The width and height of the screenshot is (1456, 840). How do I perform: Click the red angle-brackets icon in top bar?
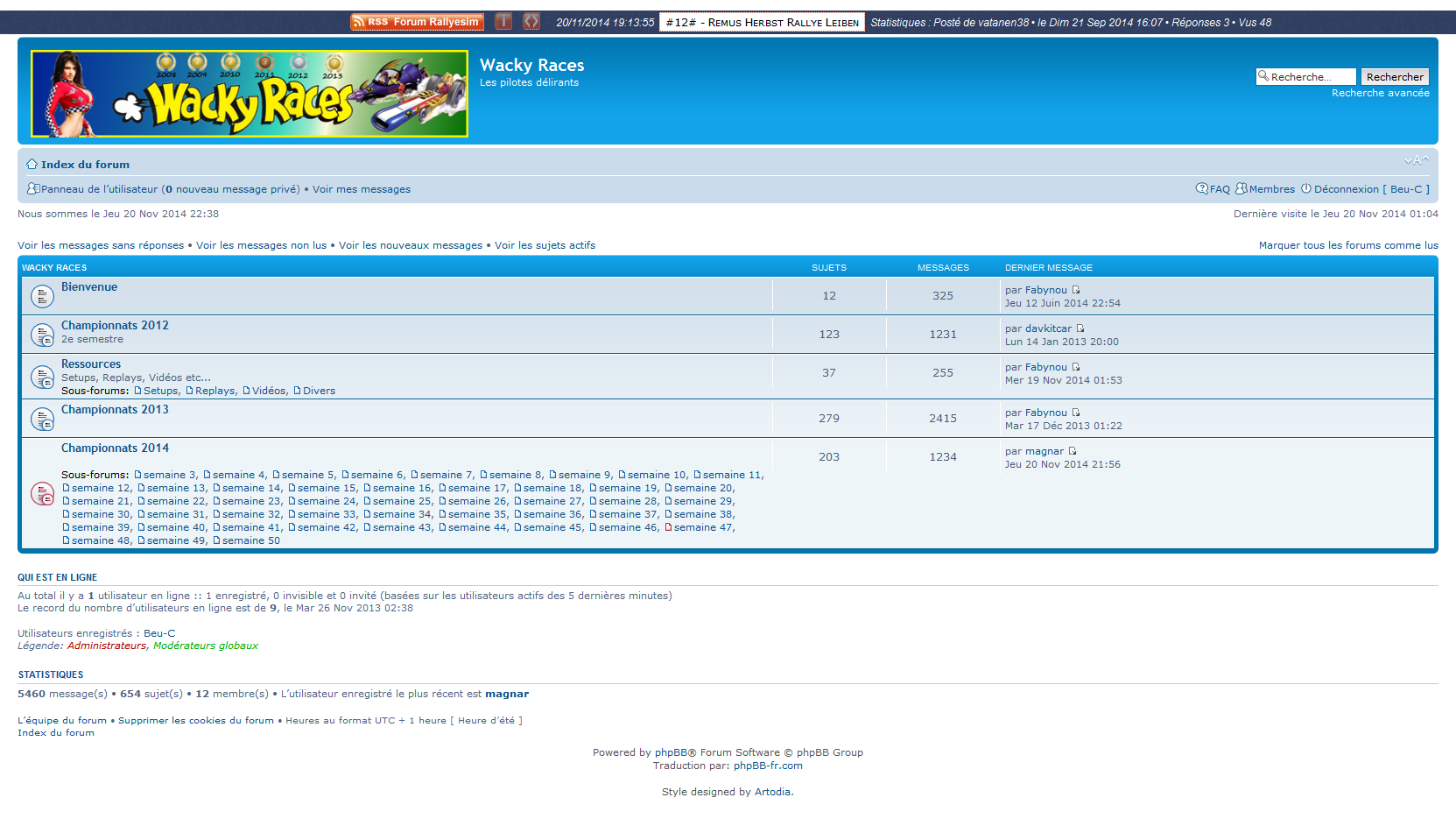(531, 22)
